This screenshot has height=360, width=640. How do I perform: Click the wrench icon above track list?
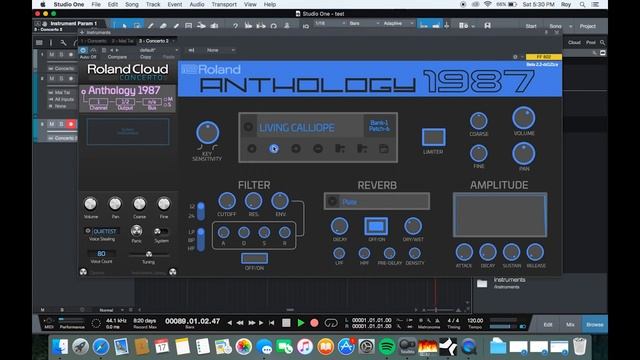pyautogui.click(x=63, y=42)
